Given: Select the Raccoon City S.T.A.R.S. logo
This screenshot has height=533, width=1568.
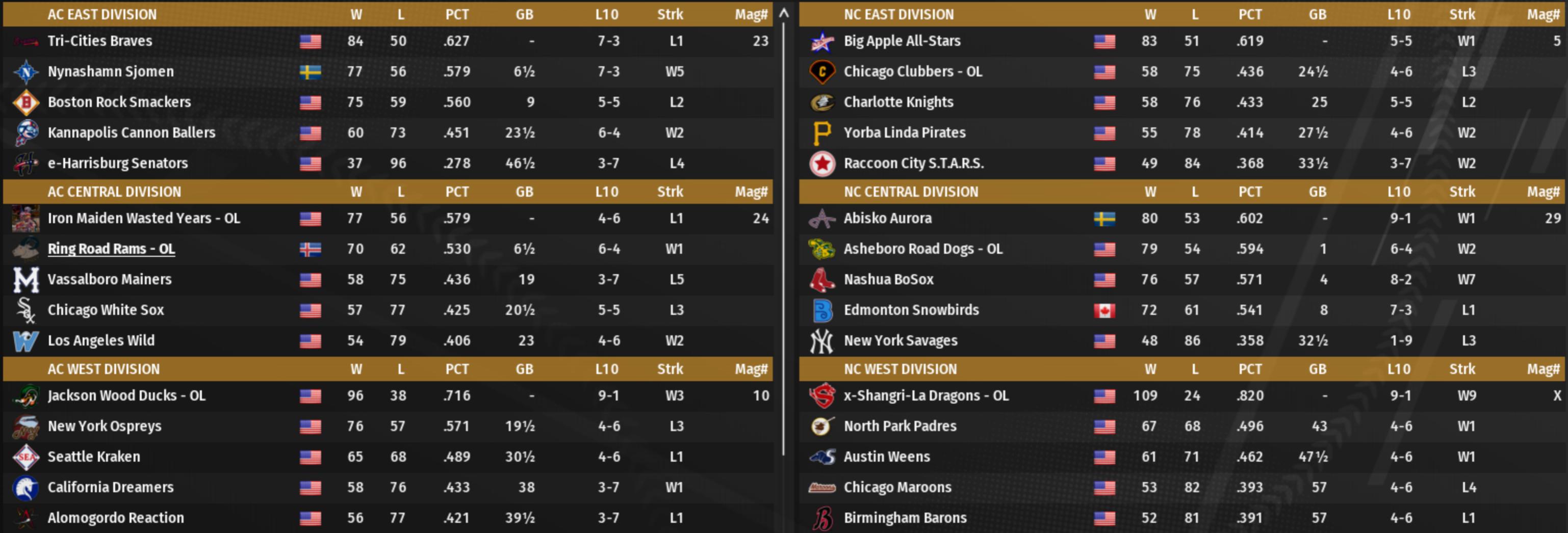Looking at the screenshot, I should point(822,163).
